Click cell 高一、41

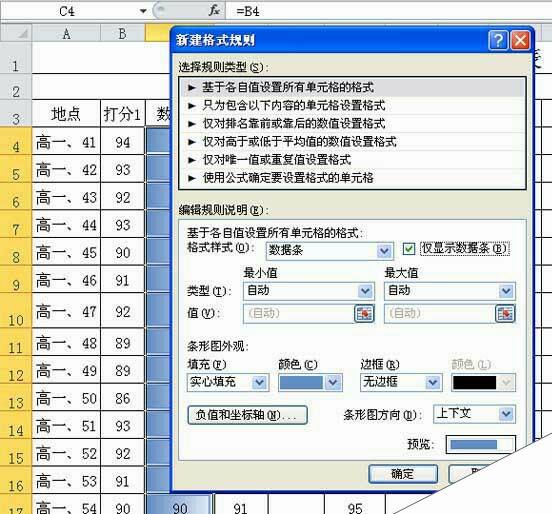(66, 142)
